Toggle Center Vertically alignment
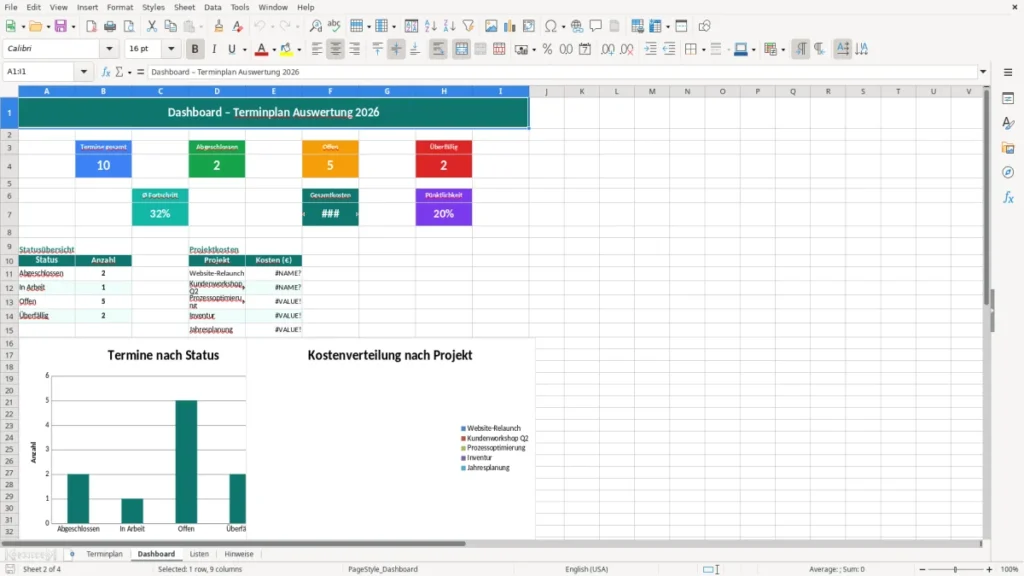 (x=396, y=49)
